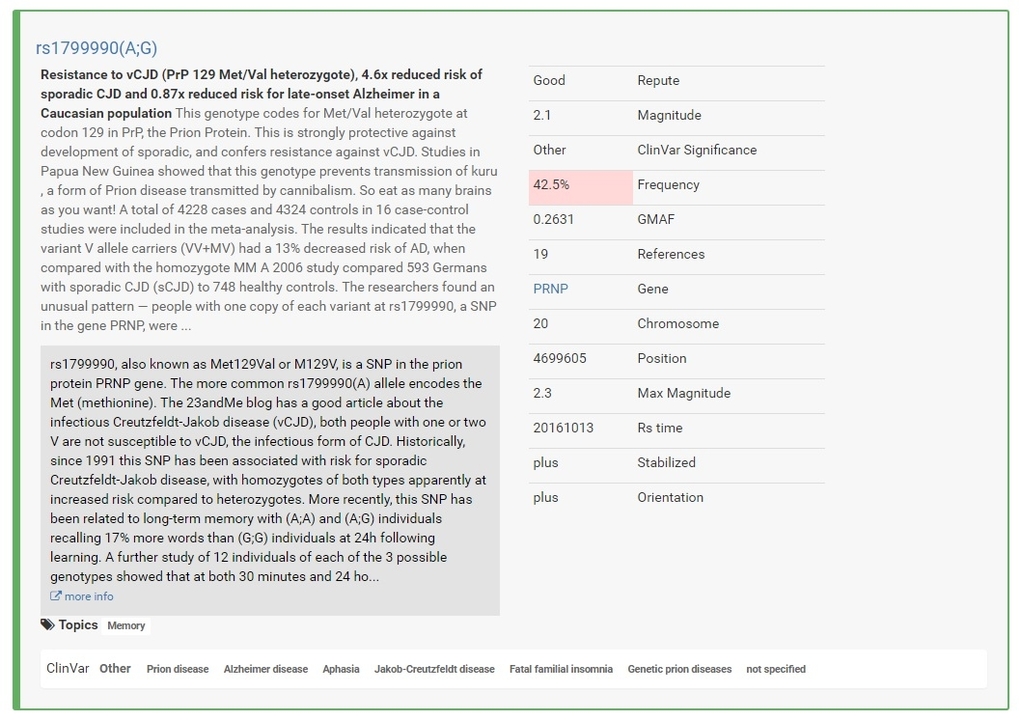Open the rs1799990(A;G) title link

tap(96, 48)
